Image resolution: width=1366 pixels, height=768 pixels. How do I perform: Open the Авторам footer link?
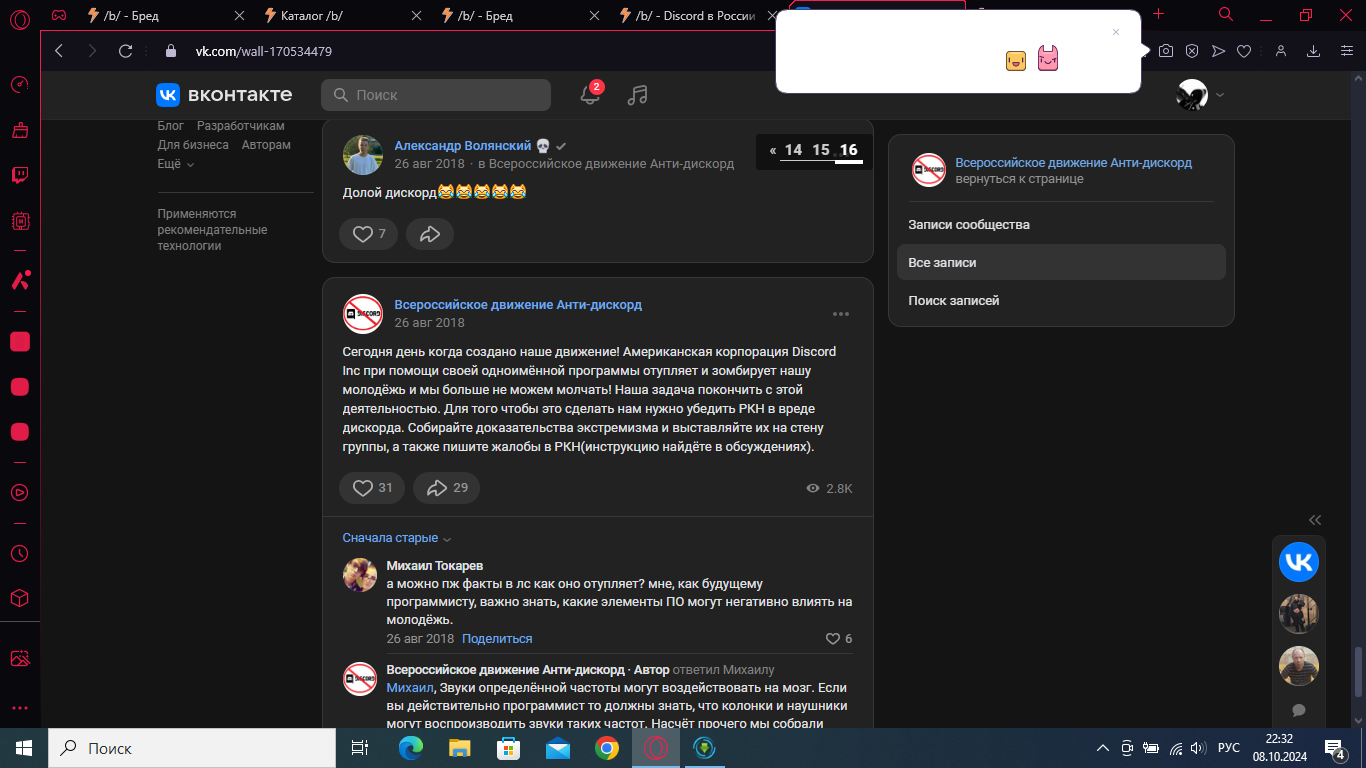(266, 145)
